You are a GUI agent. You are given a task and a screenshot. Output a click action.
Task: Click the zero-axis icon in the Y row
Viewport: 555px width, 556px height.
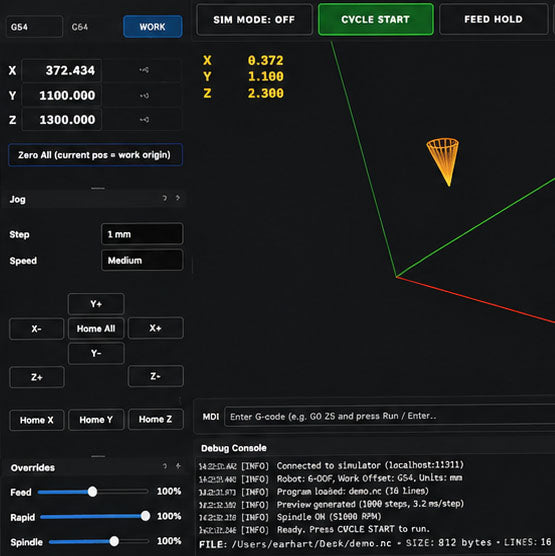click(x=144, y=95)
